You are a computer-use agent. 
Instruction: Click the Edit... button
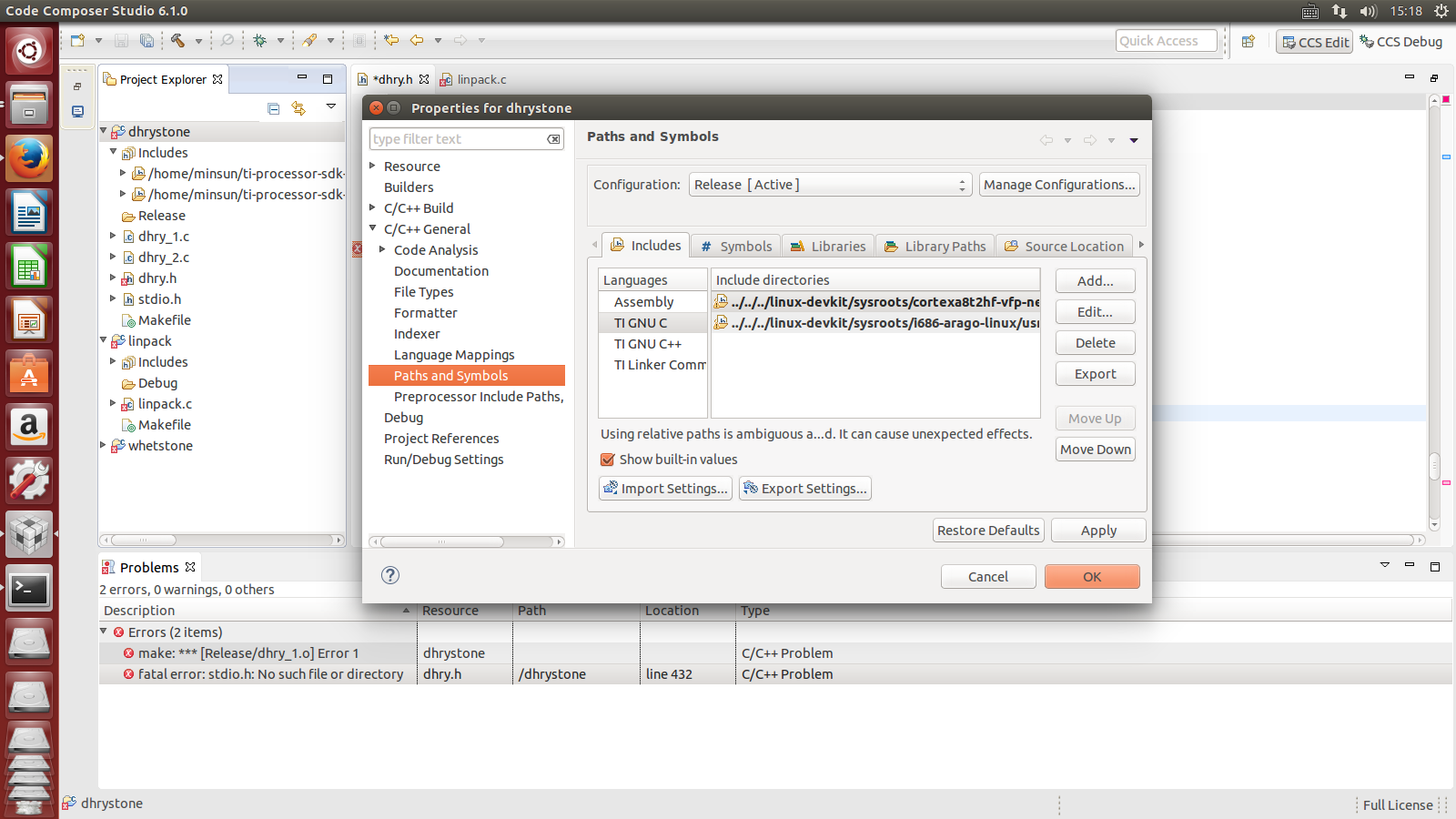[1096, 312]
